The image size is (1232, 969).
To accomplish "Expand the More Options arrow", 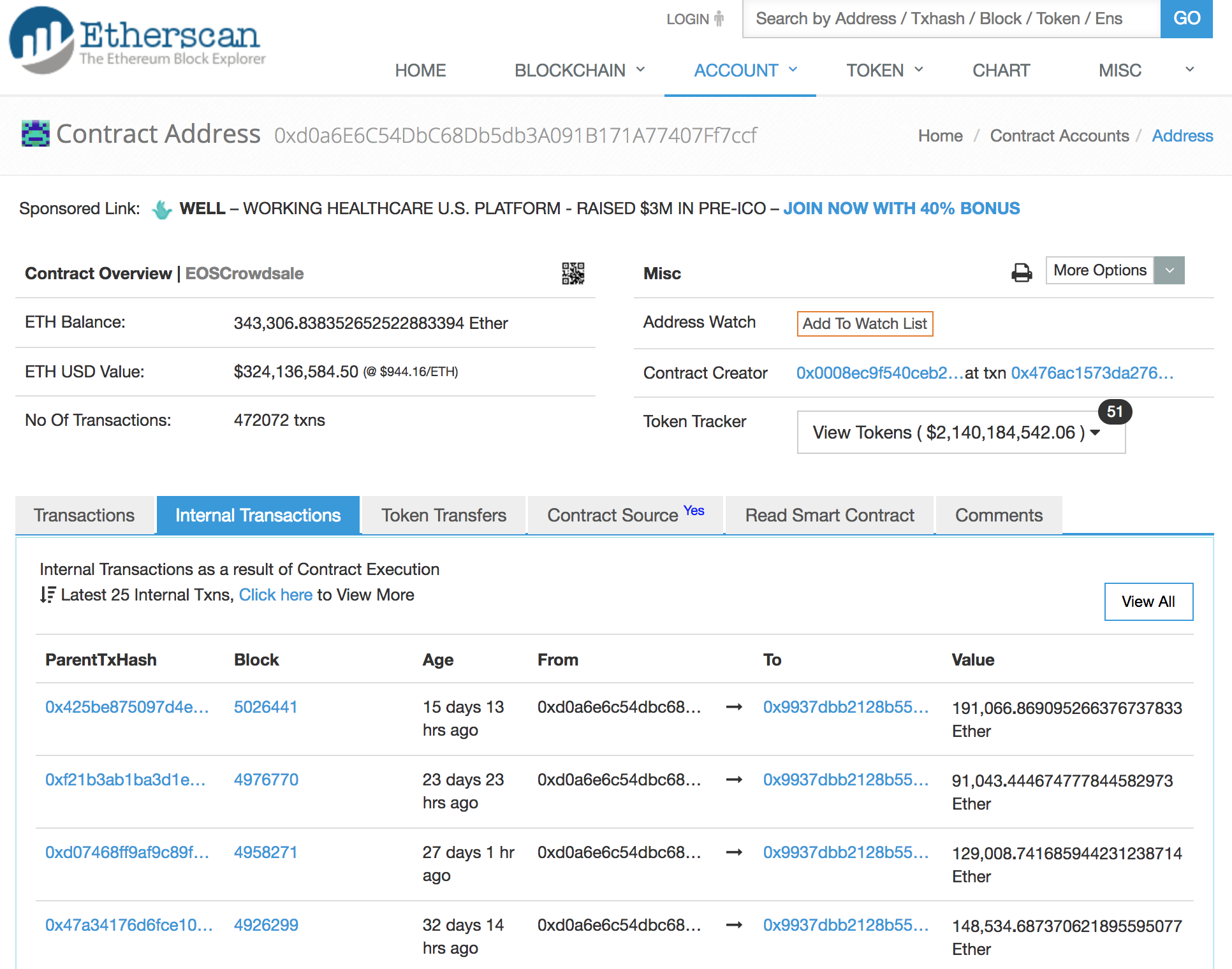I will tap(1170, 270).
